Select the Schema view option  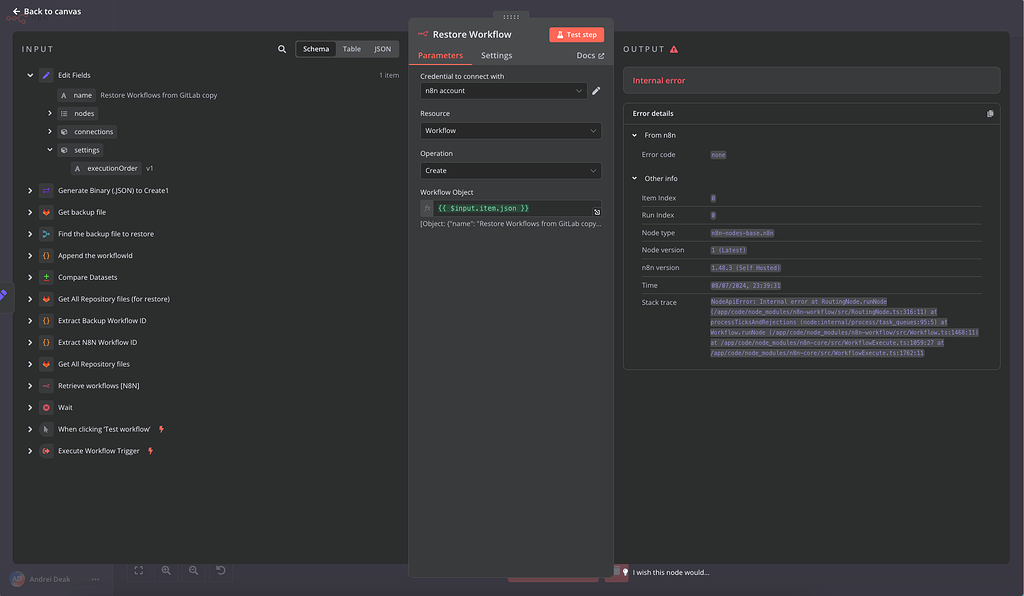tap(316, 49)
